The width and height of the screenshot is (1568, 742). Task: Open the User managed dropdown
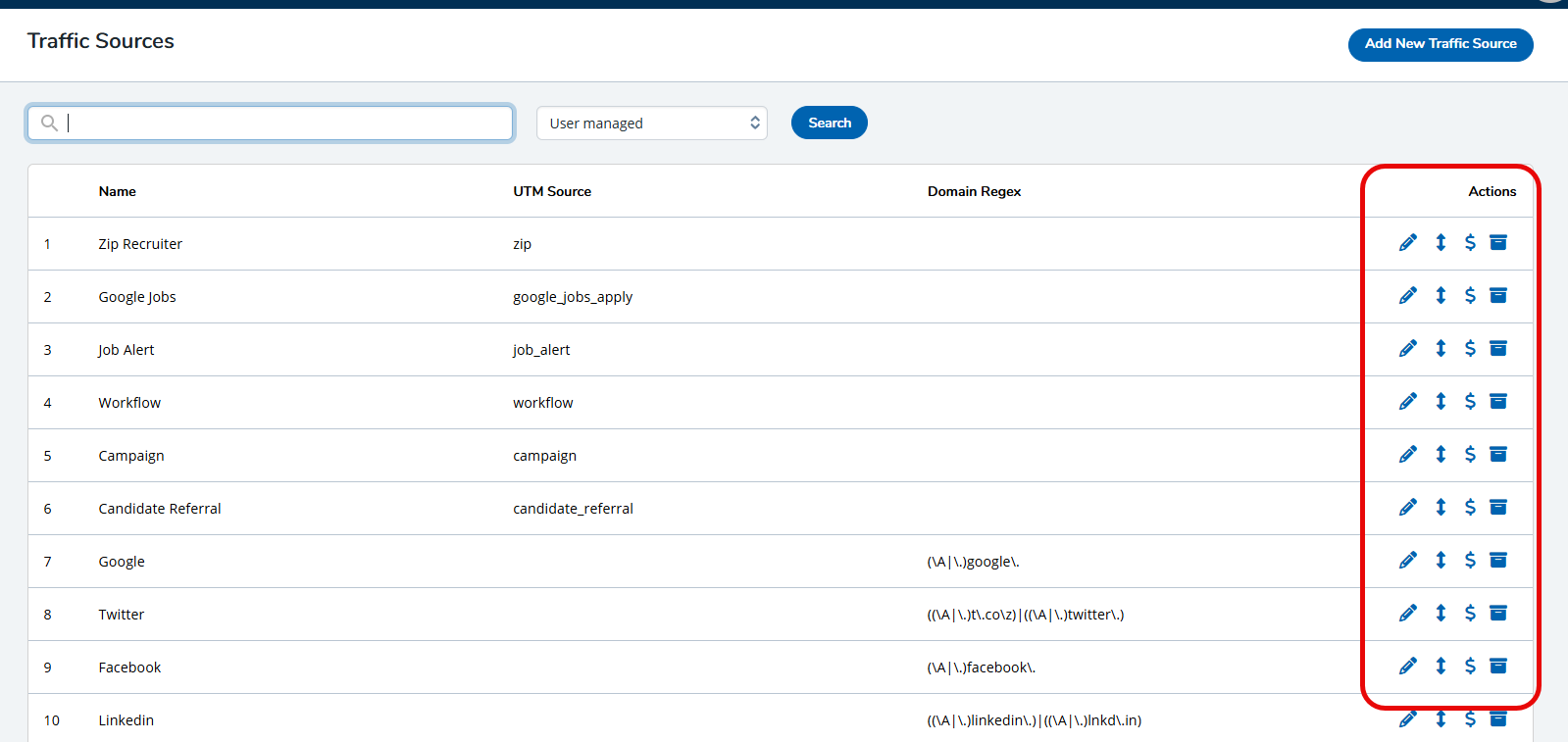(651, 124)
